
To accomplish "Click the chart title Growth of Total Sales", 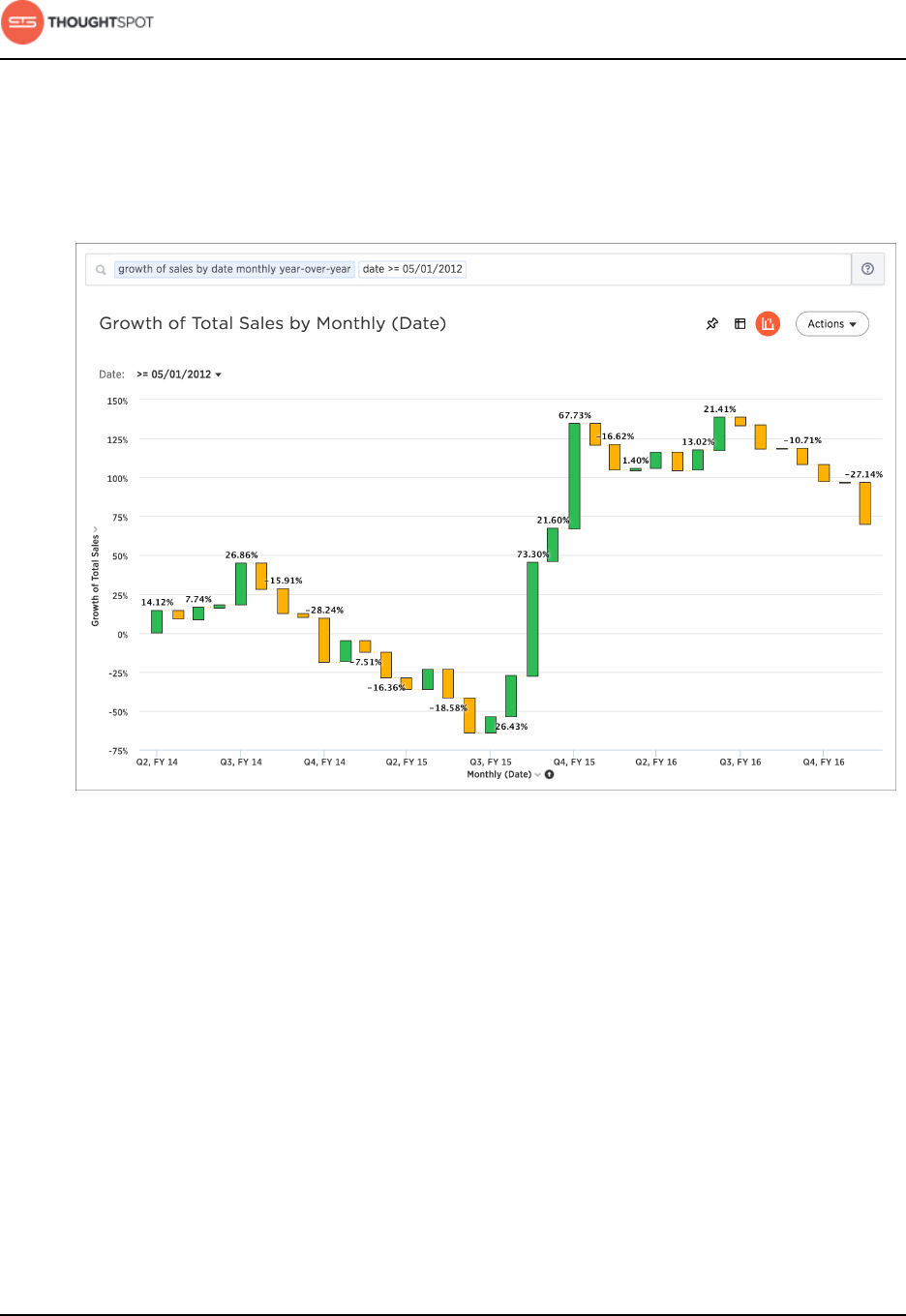I will (272, 323).
